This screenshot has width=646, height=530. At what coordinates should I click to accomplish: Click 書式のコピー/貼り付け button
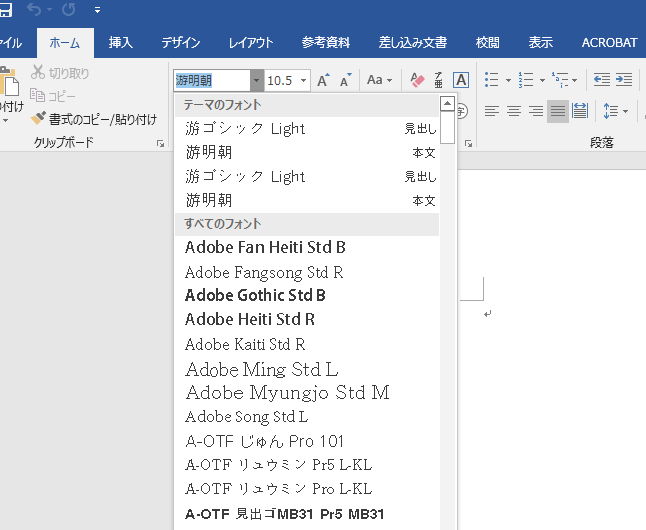coord(94,119)
